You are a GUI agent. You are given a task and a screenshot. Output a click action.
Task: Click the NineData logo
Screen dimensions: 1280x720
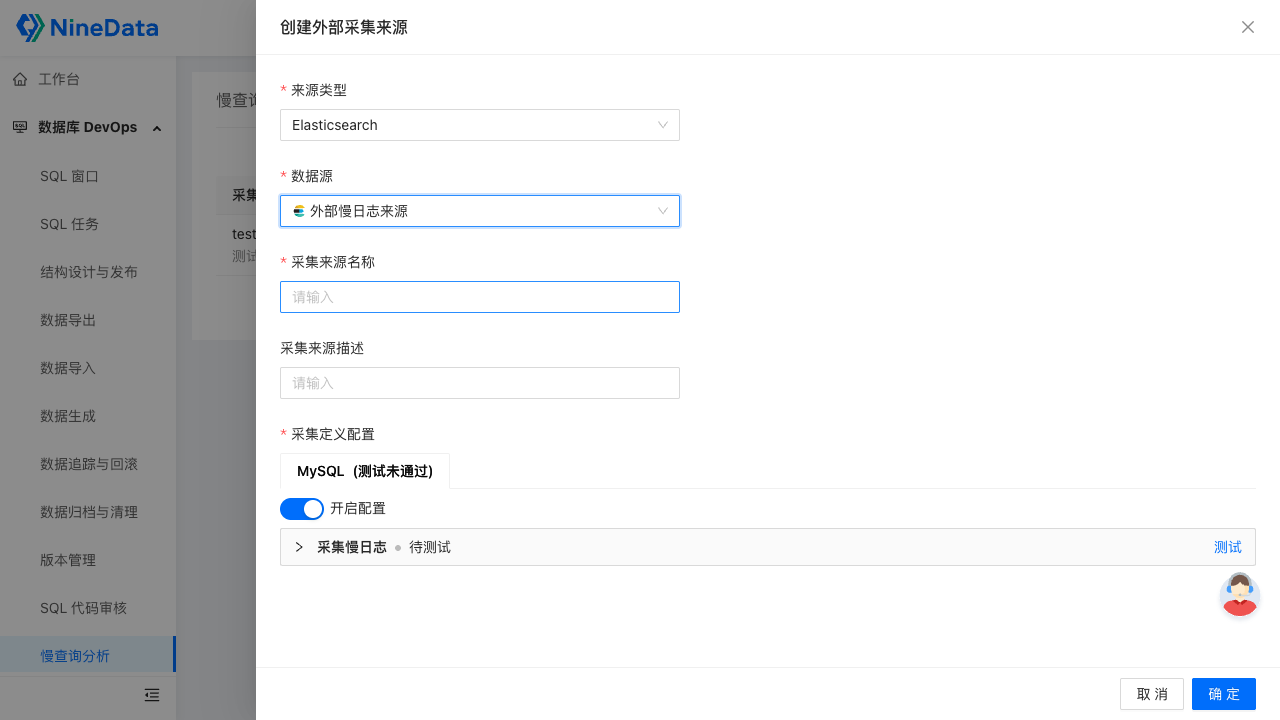[x=87, y=28]
